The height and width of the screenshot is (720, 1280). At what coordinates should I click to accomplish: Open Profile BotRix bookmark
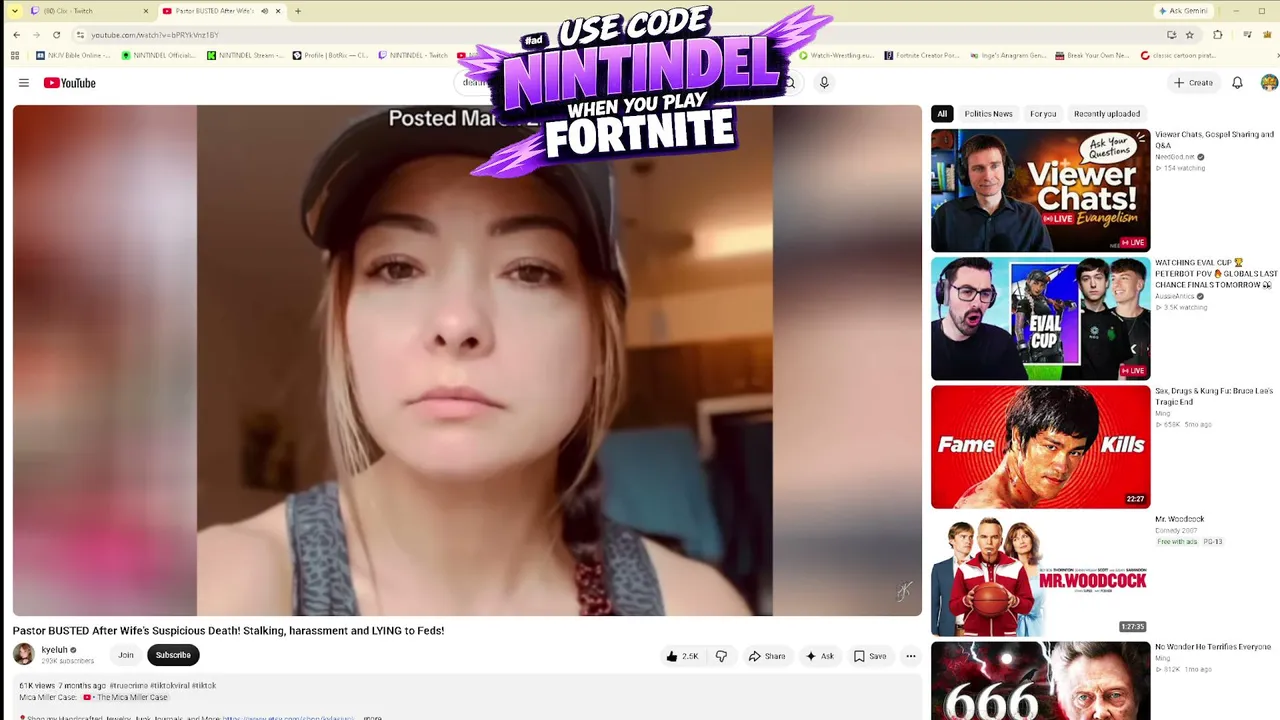point(331,56)
